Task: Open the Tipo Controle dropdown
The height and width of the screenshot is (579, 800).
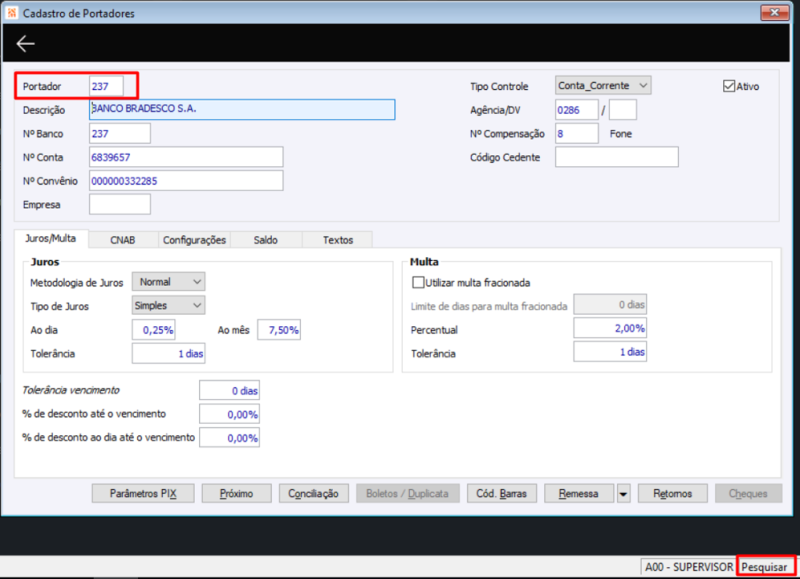Action: pos(603,85)
